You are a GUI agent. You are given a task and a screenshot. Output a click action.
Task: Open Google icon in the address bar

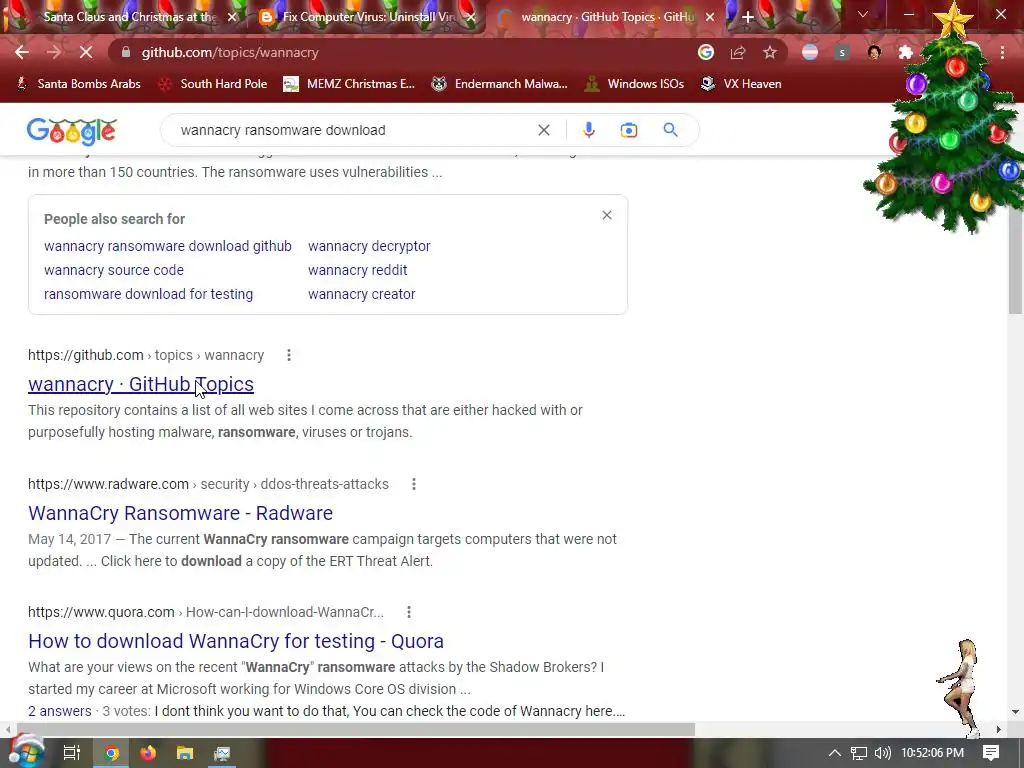point(706,52)
